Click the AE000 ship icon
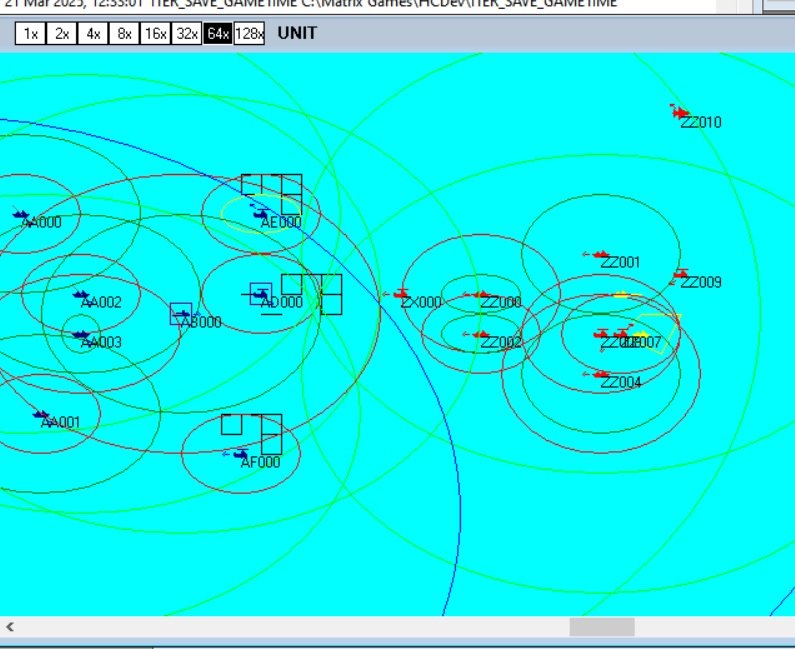This screenshot has width=795, height=649. tap(260, 214)
